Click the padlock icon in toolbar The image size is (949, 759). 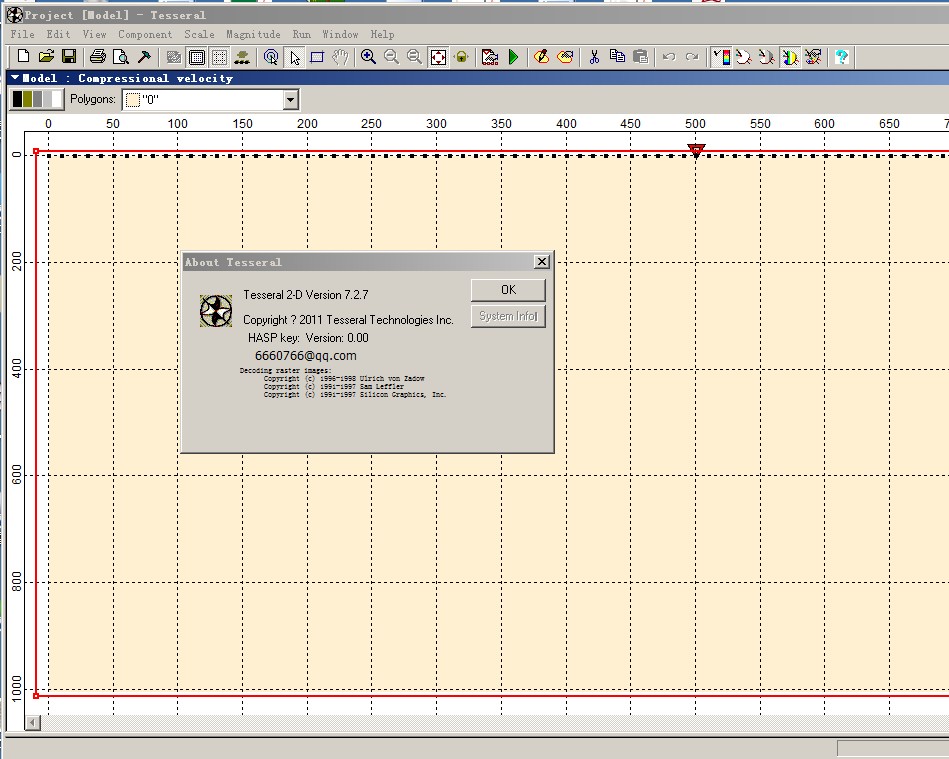point(461,57)
